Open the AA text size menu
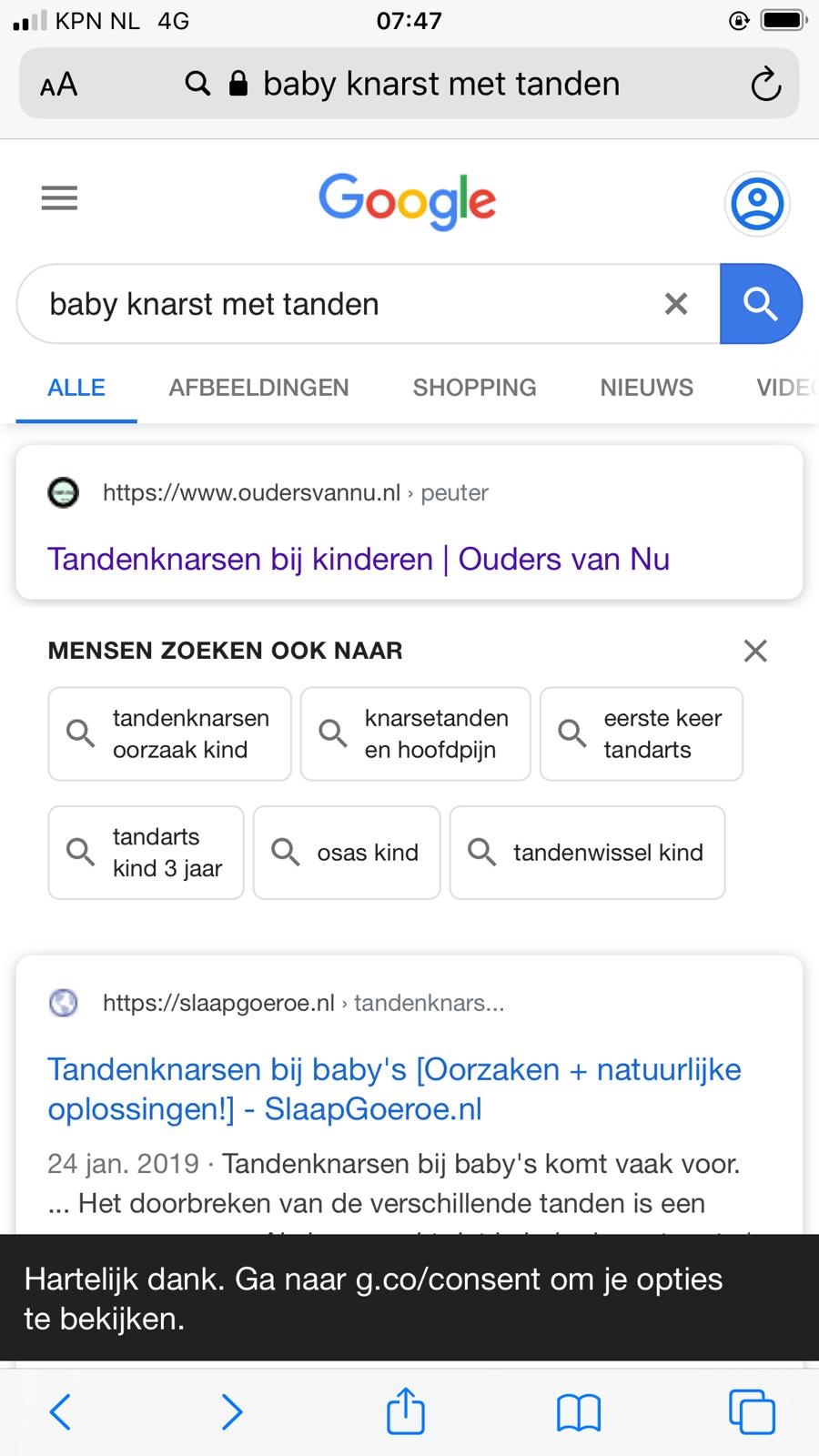Image resolution: width=819 pixels, height=1456 pixels. pos(59,85)
